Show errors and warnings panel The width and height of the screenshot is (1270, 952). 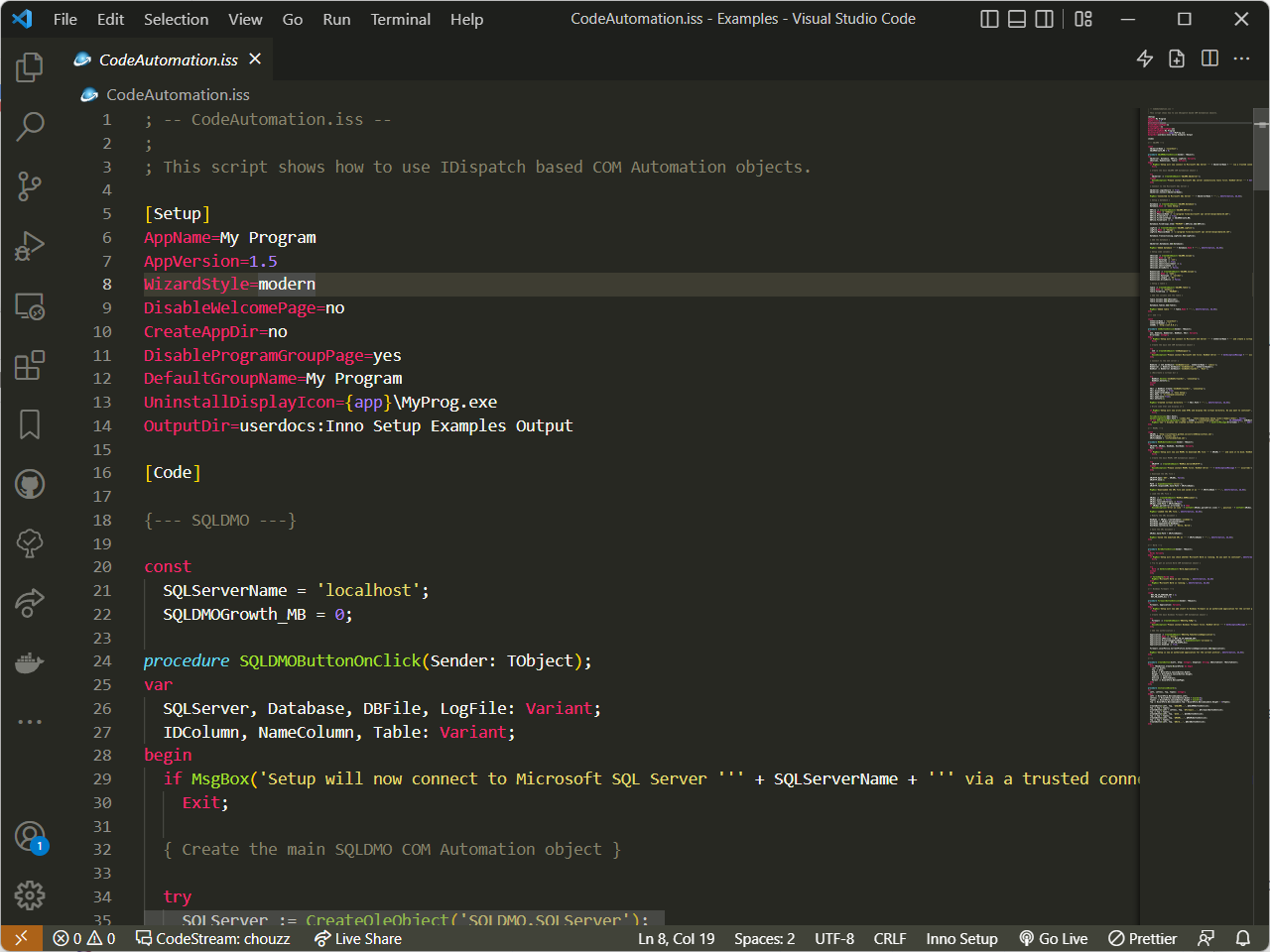pos(84,938)
